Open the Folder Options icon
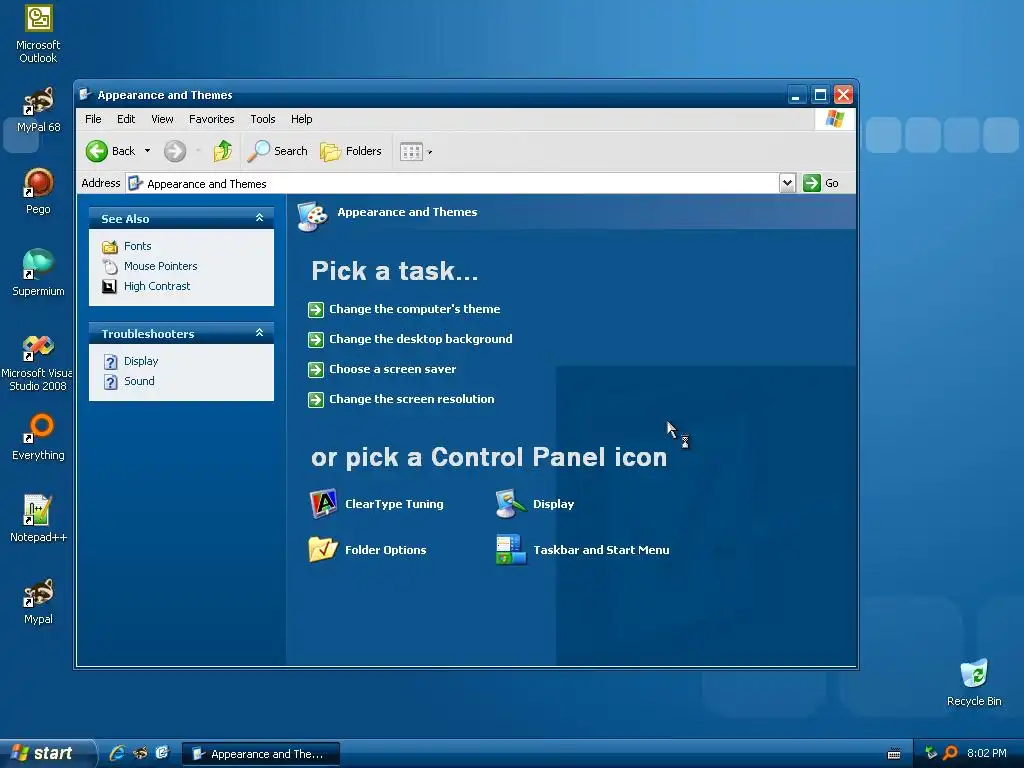1024x768 pixels. (323, 549)
